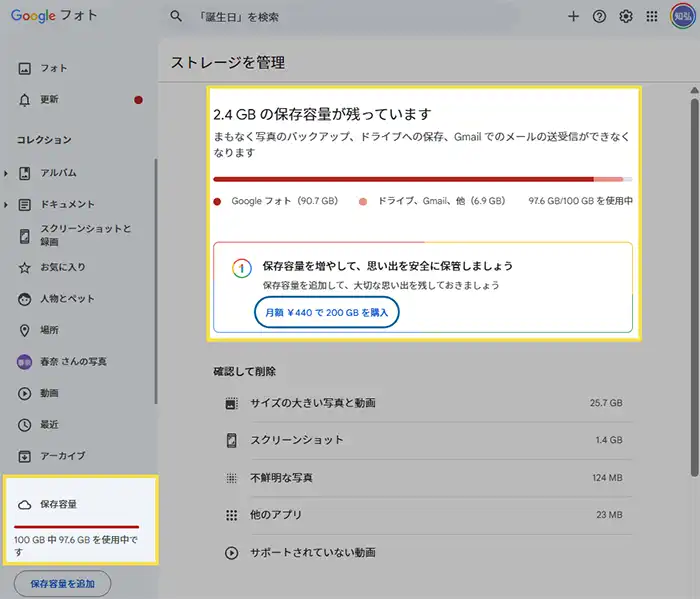Viewport: 700px width, 599px height.
Task: Click the サイズの大きい写真と動画 icon
Action: (231, 403)
